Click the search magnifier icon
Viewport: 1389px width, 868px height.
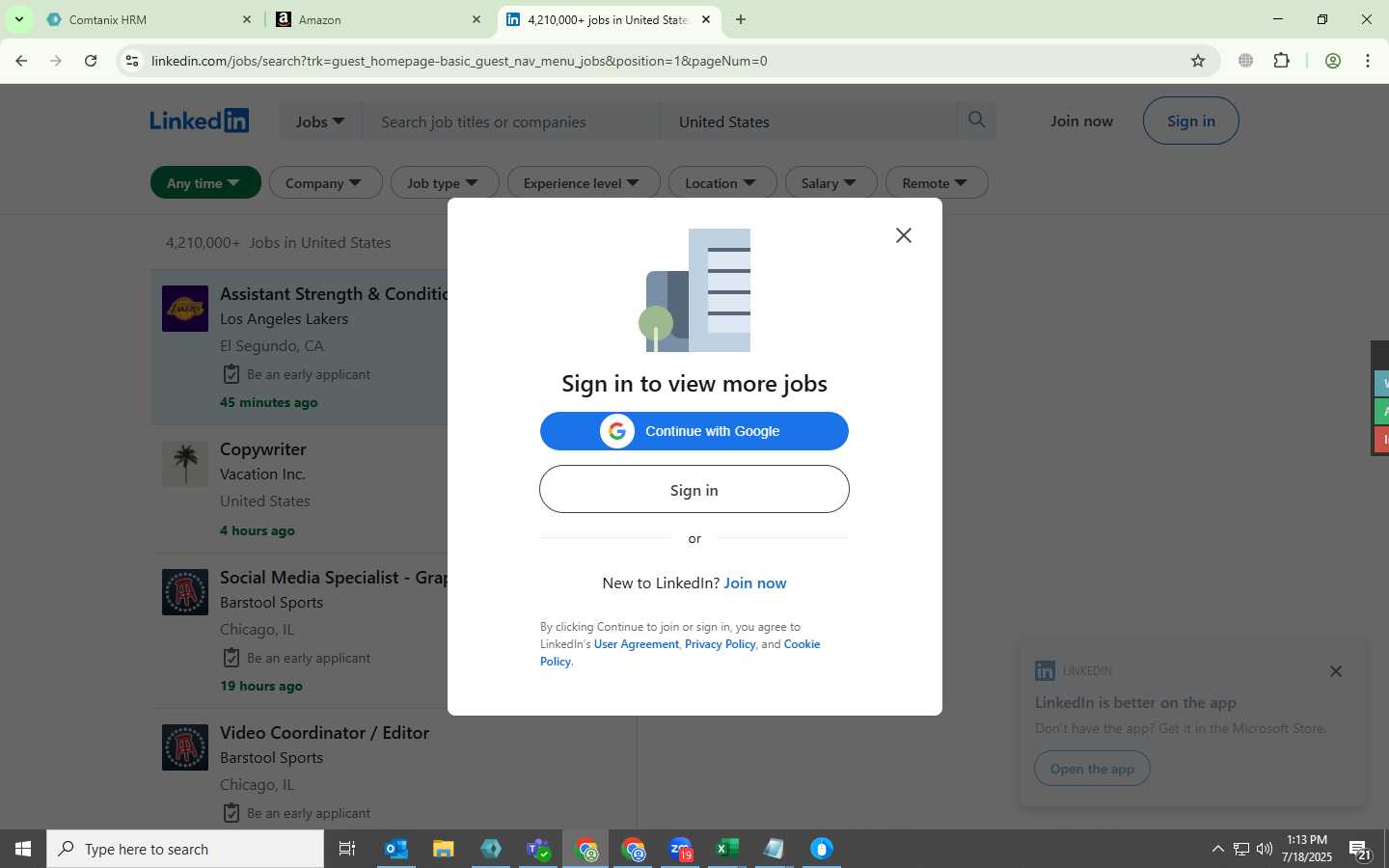(x=977, y=120)
